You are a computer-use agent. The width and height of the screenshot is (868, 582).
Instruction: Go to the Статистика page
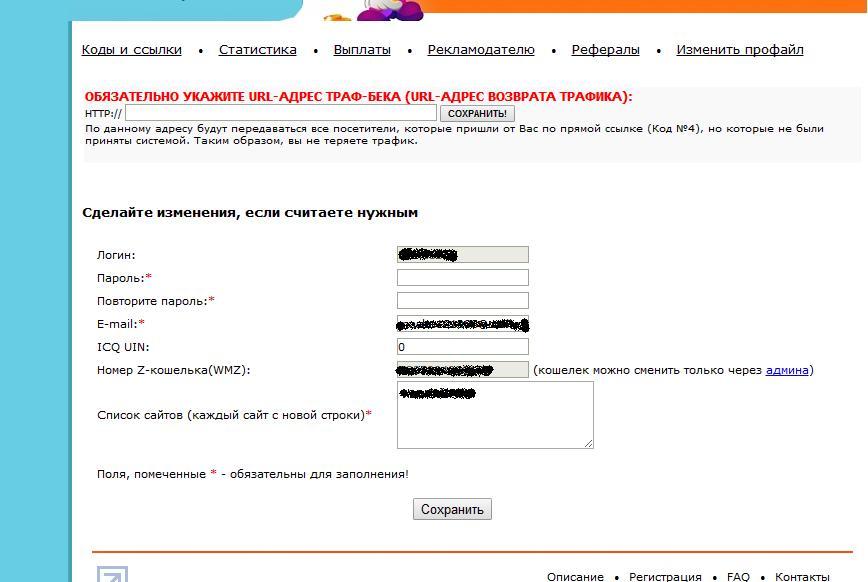257,50
